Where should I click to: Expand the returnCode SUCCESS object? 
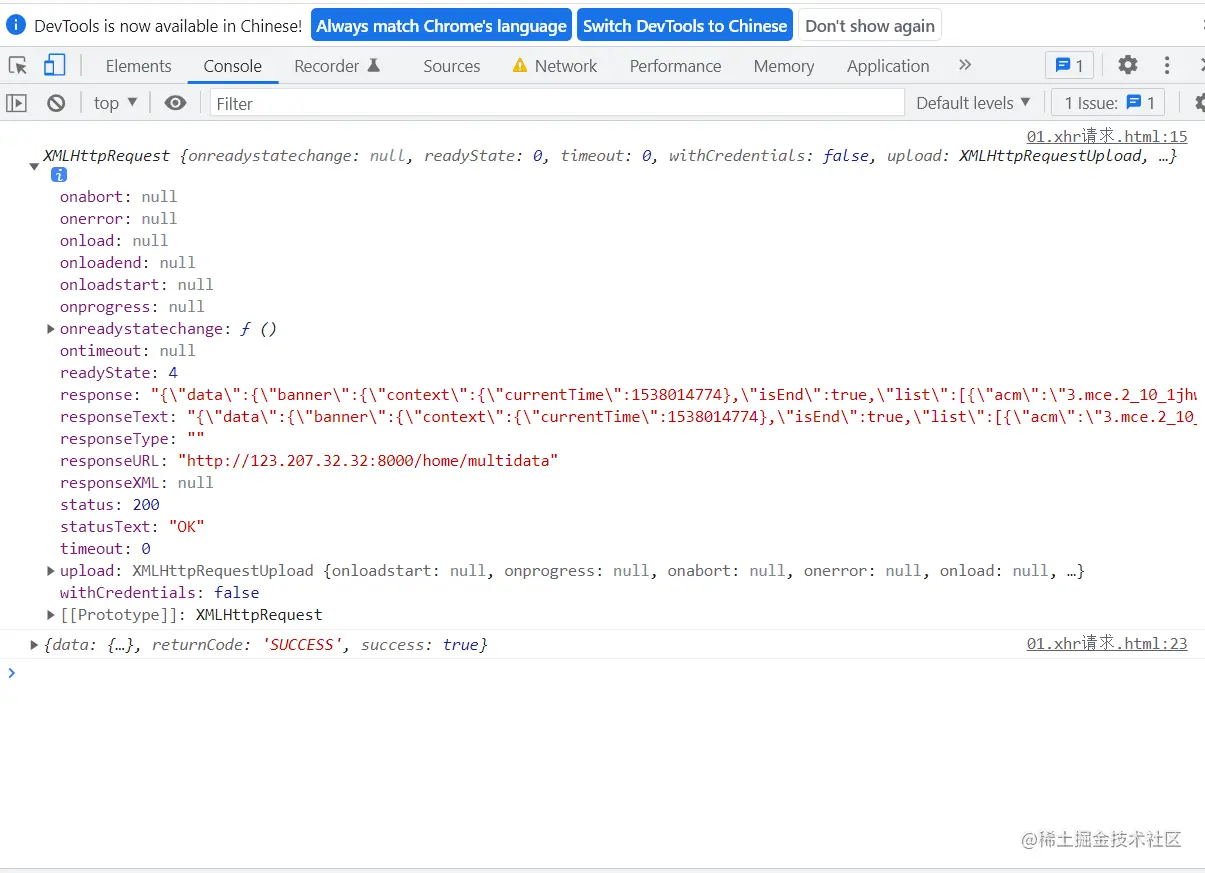coord(34,645)
